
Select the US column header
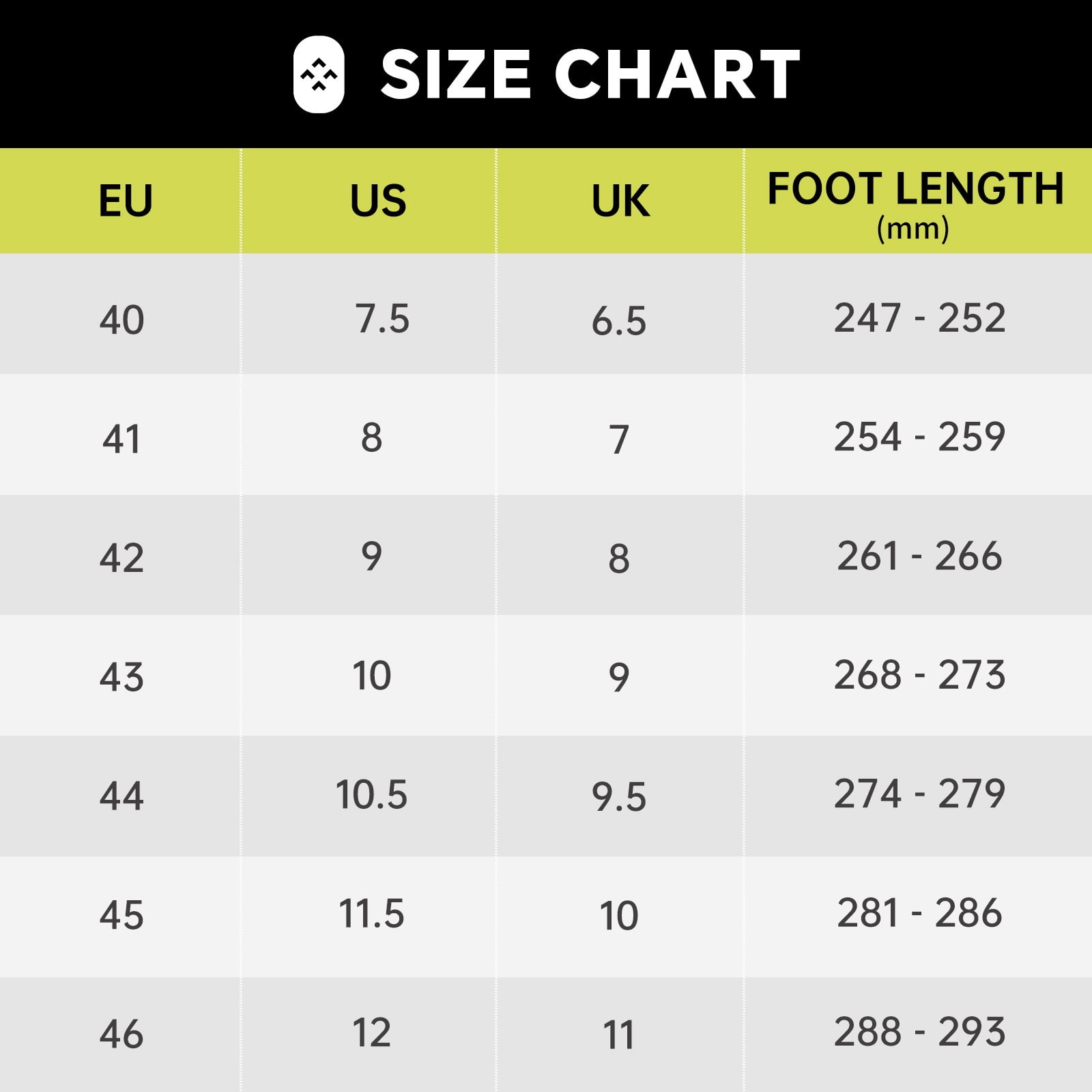(x=378, y=201)
